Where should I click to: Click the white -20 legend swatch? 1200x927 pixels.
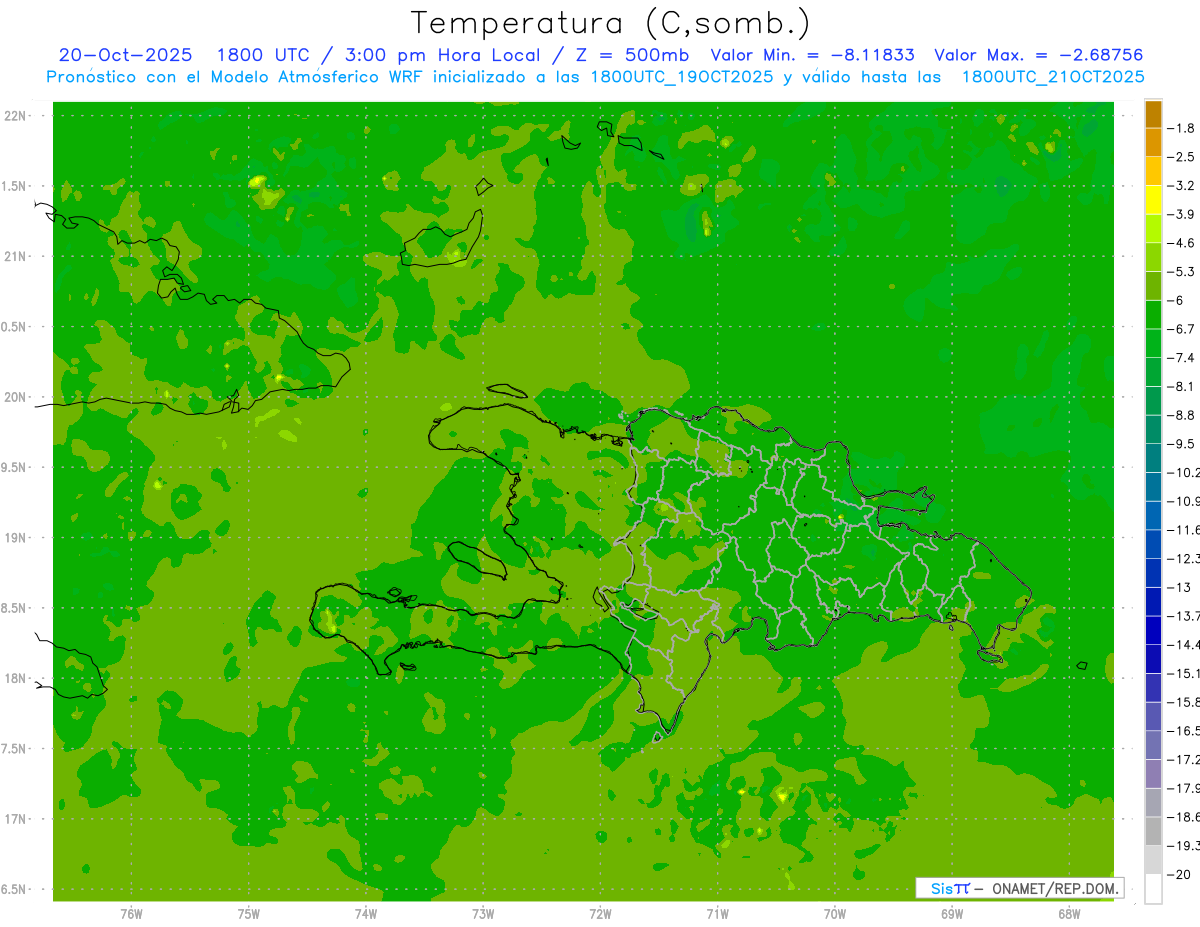[1153, 889]
